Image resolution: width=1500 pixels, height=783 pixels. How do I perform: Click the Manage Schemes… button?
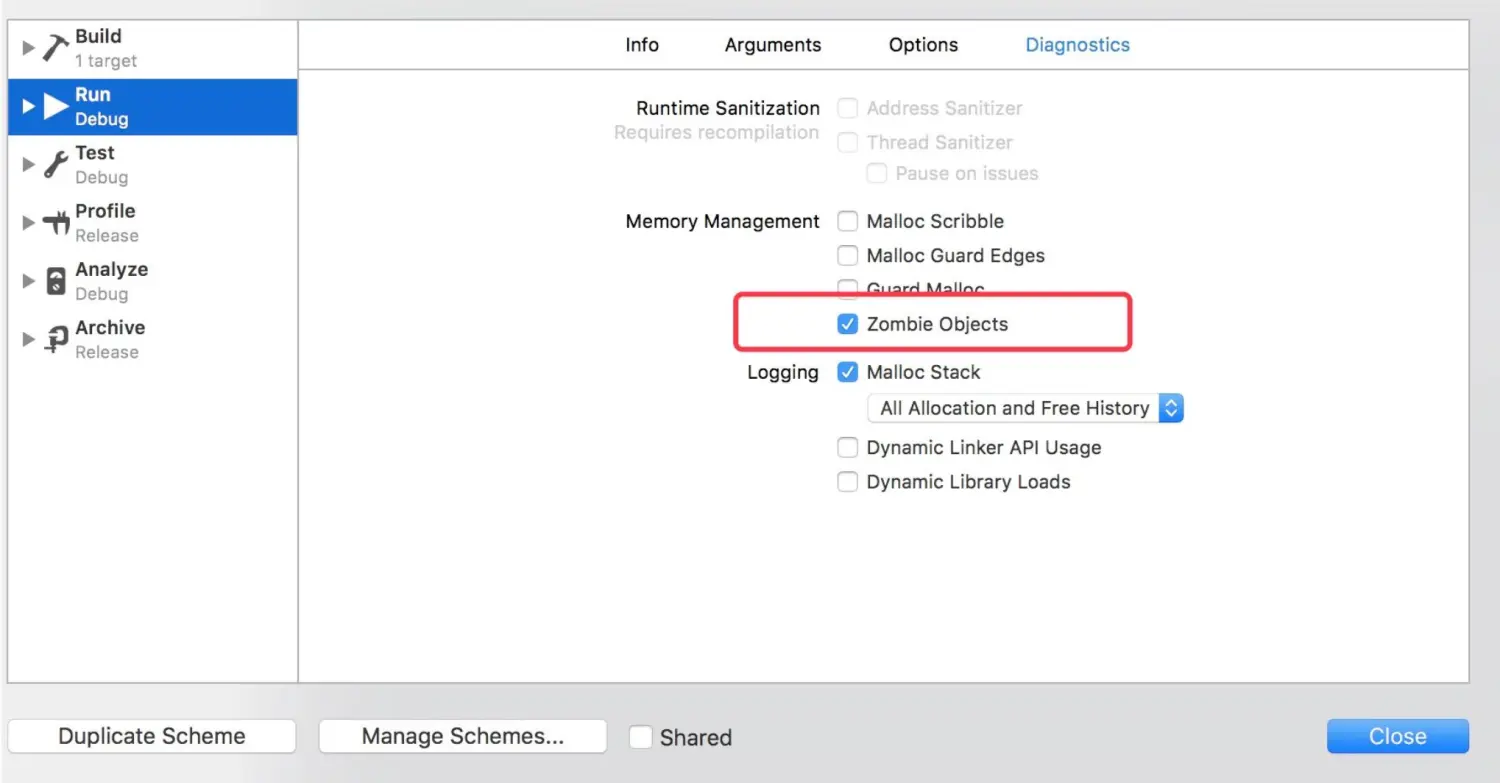coord(463,736)
